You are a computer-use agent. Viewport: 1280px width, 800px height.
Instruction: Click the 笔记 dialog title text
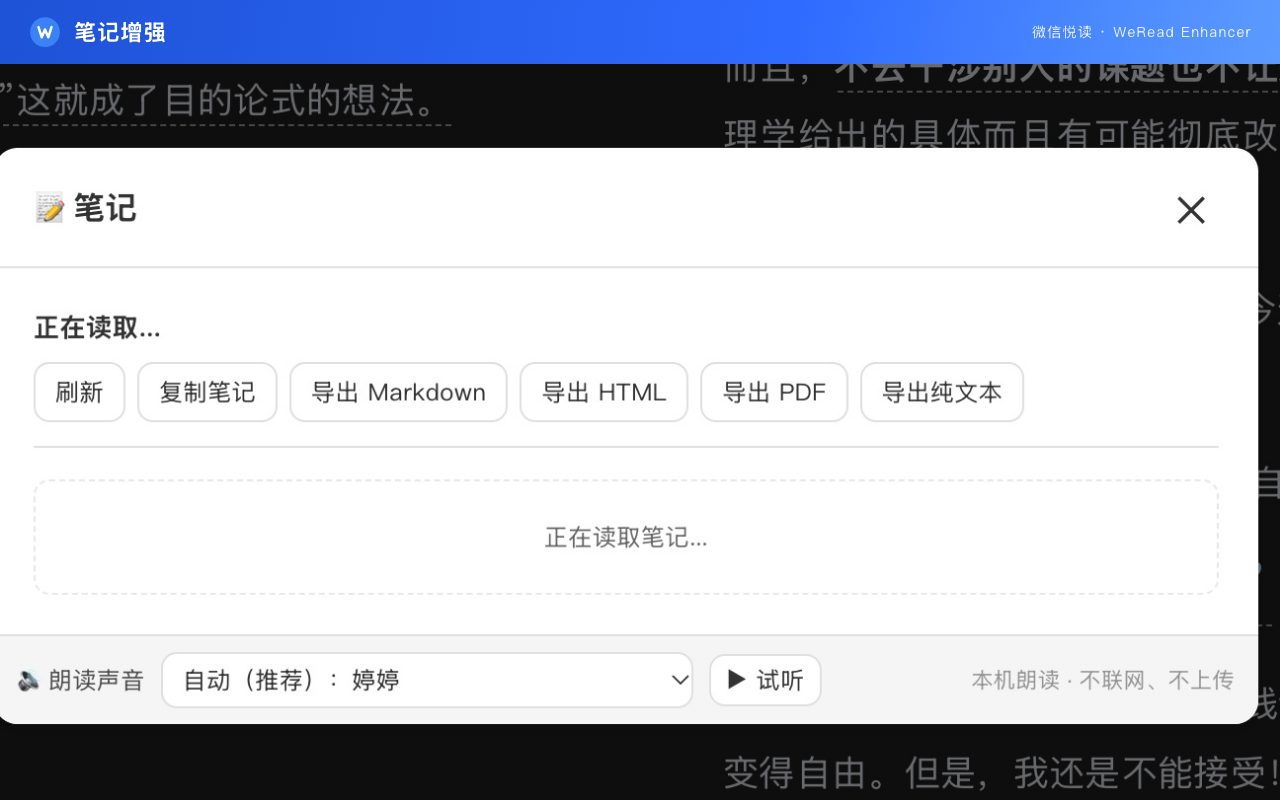105,208
